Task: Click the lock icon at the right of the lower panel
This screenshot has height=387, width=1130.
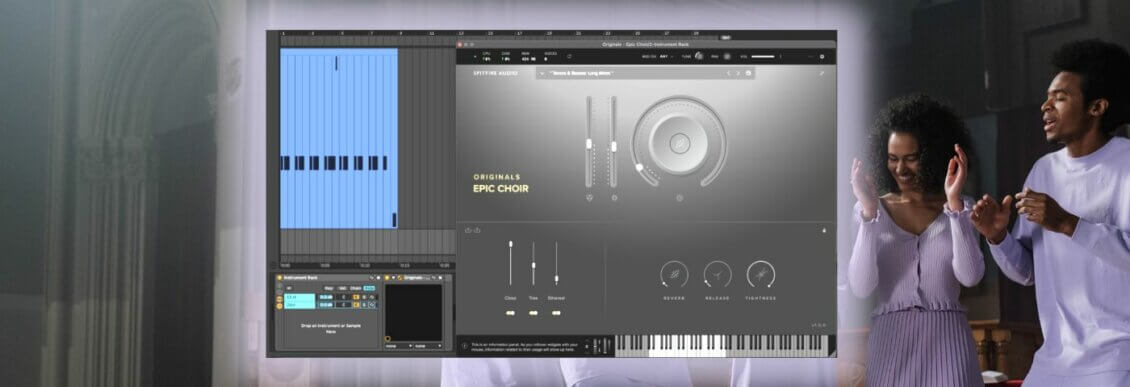Action: tap(824, 231)
